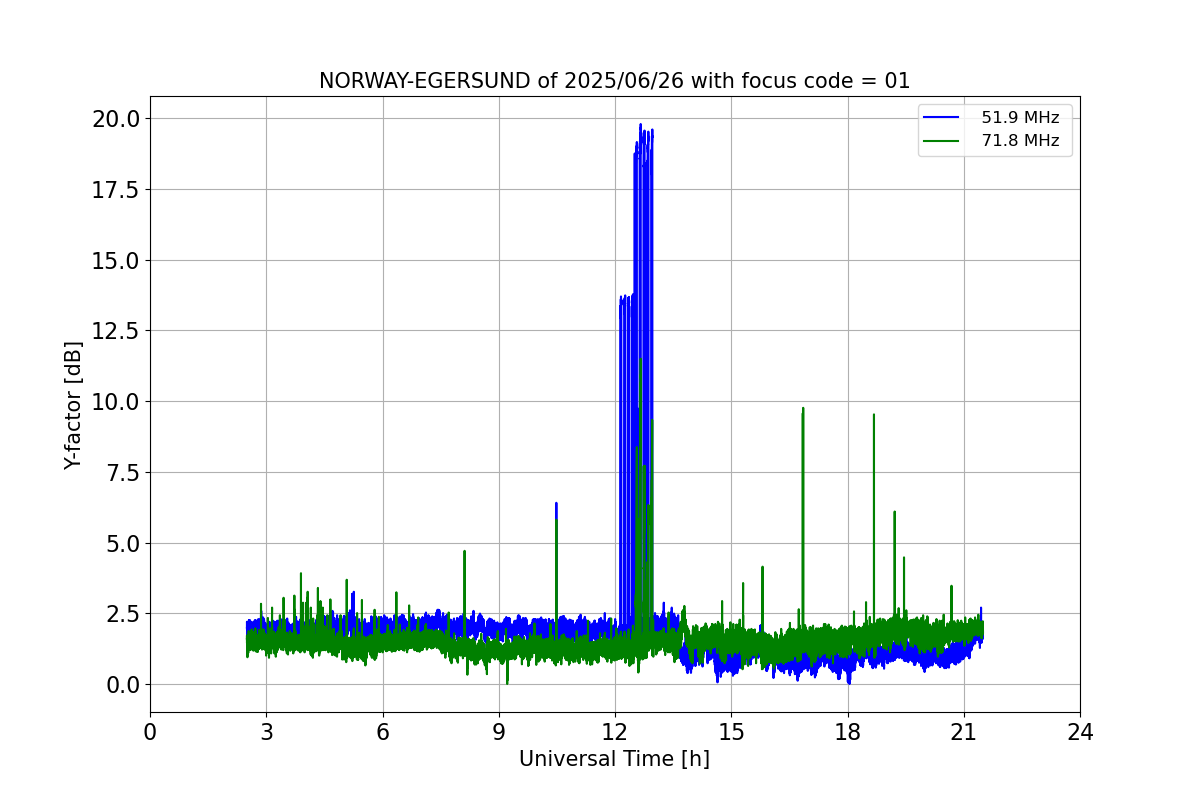The image size is (1200, 800).
Task: Click the 15 x-axis tick label
Action: point(731,732)
